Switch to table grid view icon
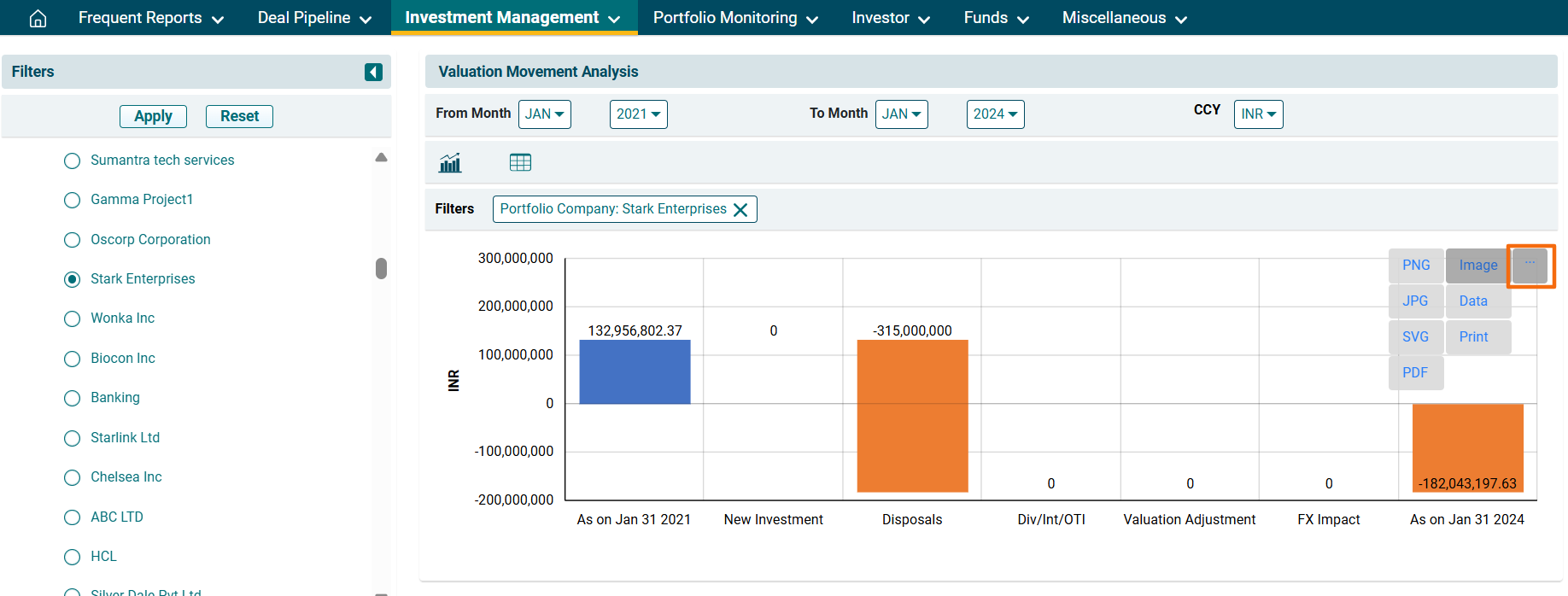This screenshot has height=596, width=1568. 520,162
